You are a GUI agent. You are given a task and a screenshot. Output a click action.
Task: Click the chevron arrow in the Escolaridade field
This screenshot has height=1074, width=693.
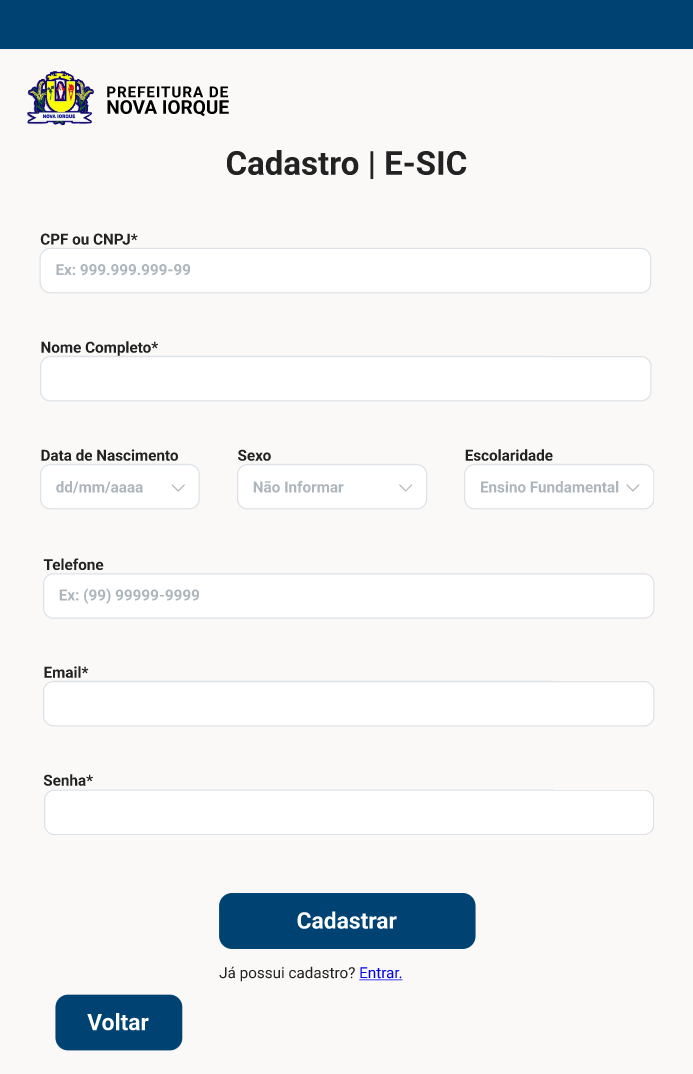click(x=633, y=488)
